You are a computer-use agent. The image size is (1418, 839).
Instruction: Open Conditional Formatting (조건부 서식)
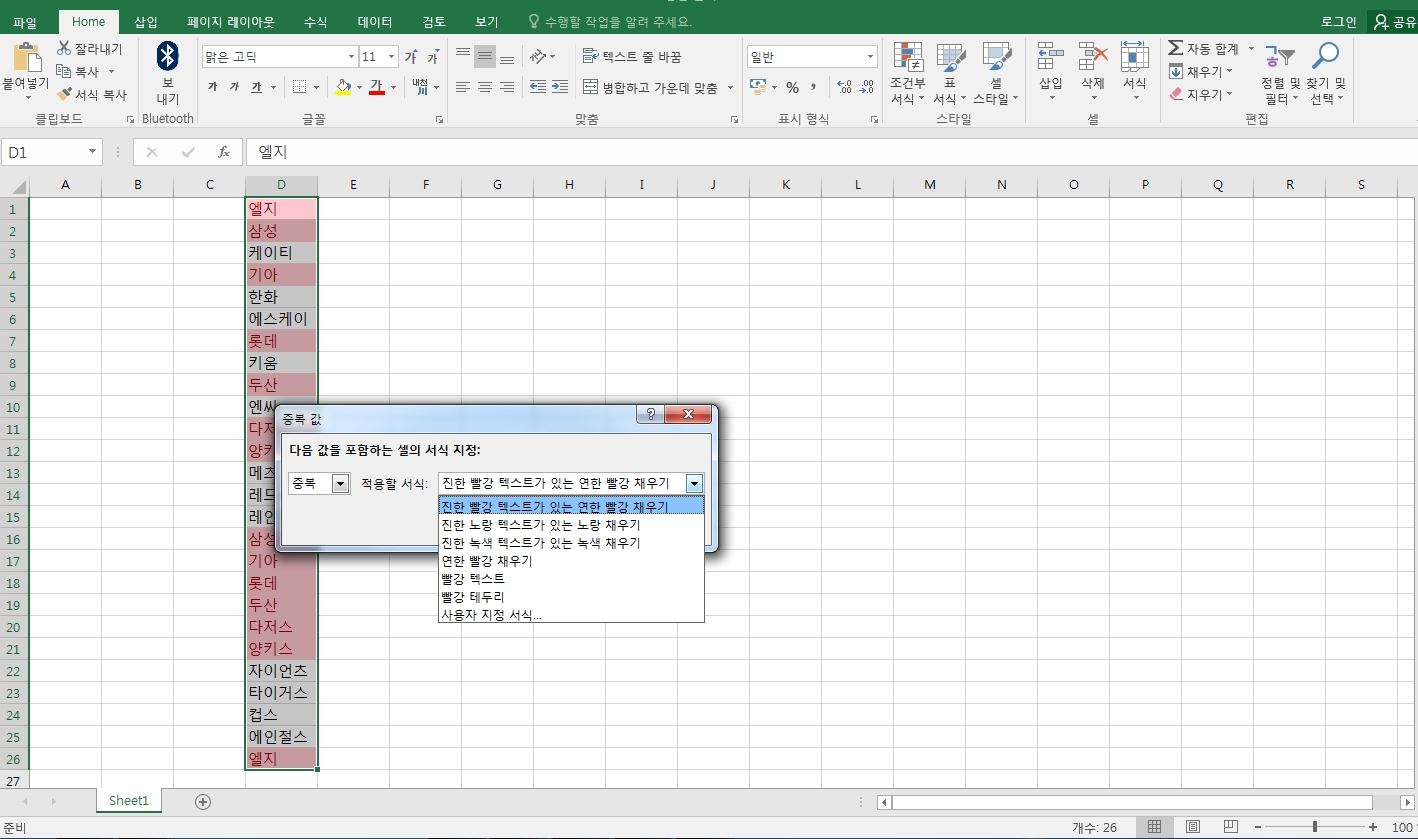pyautogui.click(x=908, y=74)
